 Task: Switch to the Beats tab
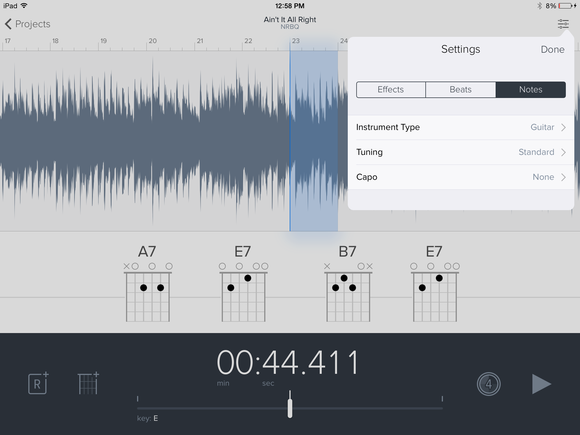(461, 90)
